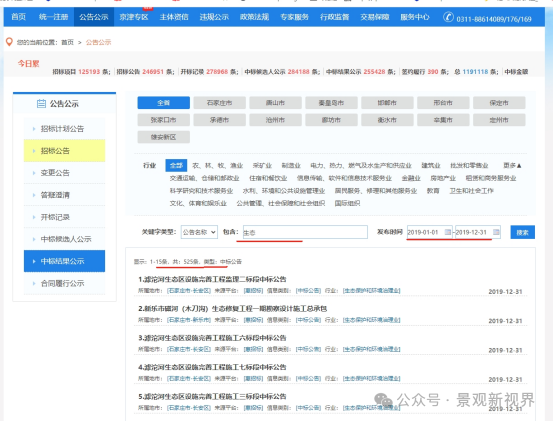
Task: Select the 全部 industry filter
Action: 176,165
